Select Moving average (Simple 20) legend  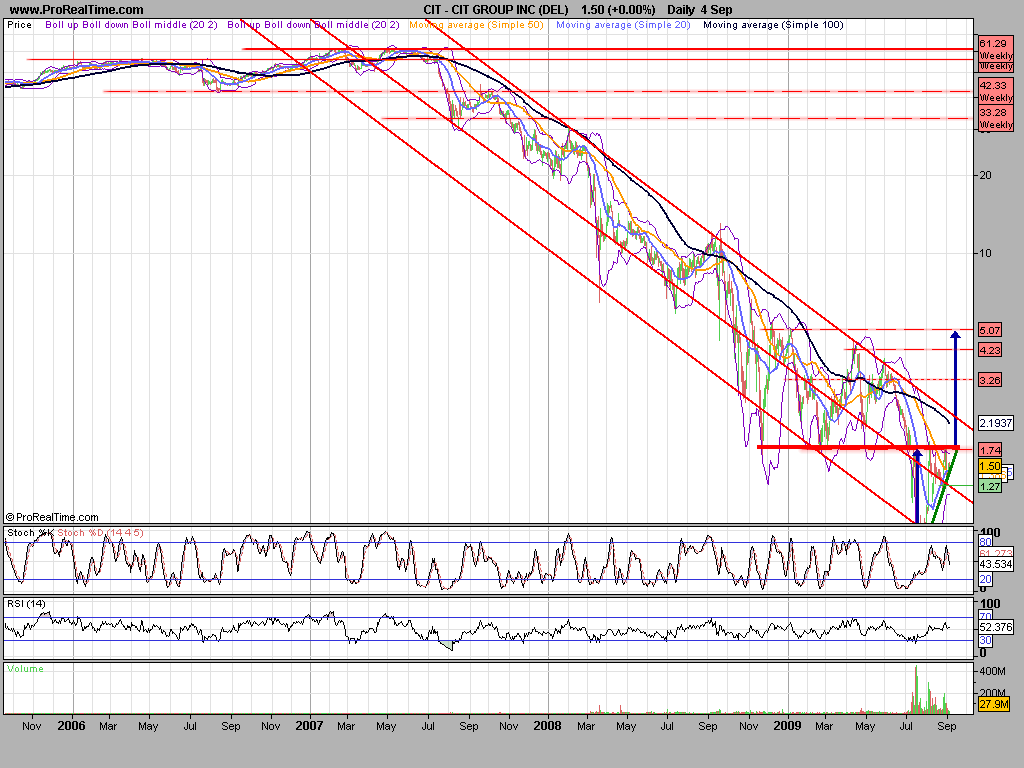(623, 25)
